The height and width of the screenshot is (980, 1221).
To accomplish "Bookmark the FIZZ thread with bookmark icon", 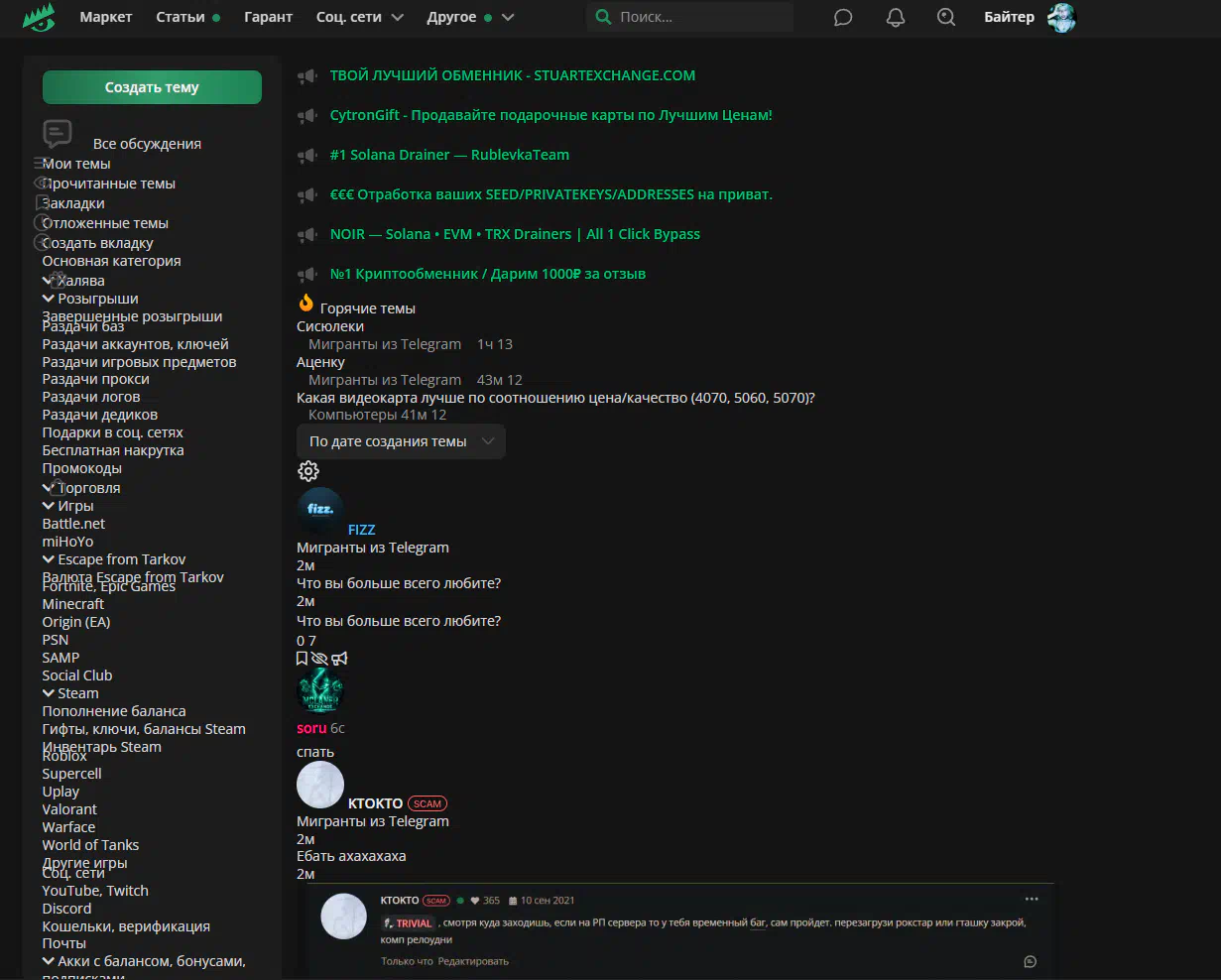I will [x=303, y=659].
